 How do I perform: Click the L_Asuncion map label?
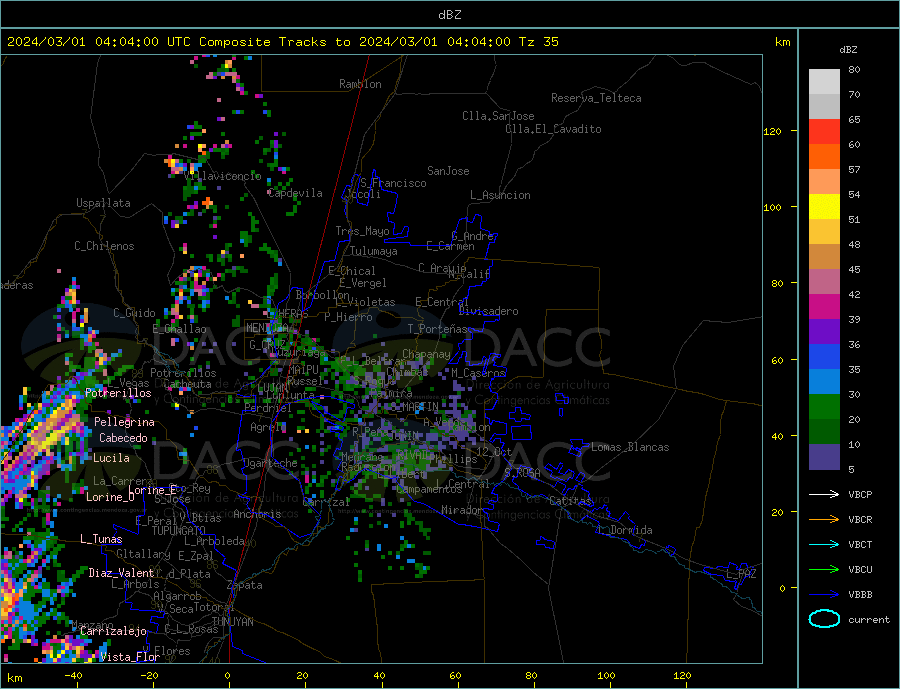click(x=500, y=195)
